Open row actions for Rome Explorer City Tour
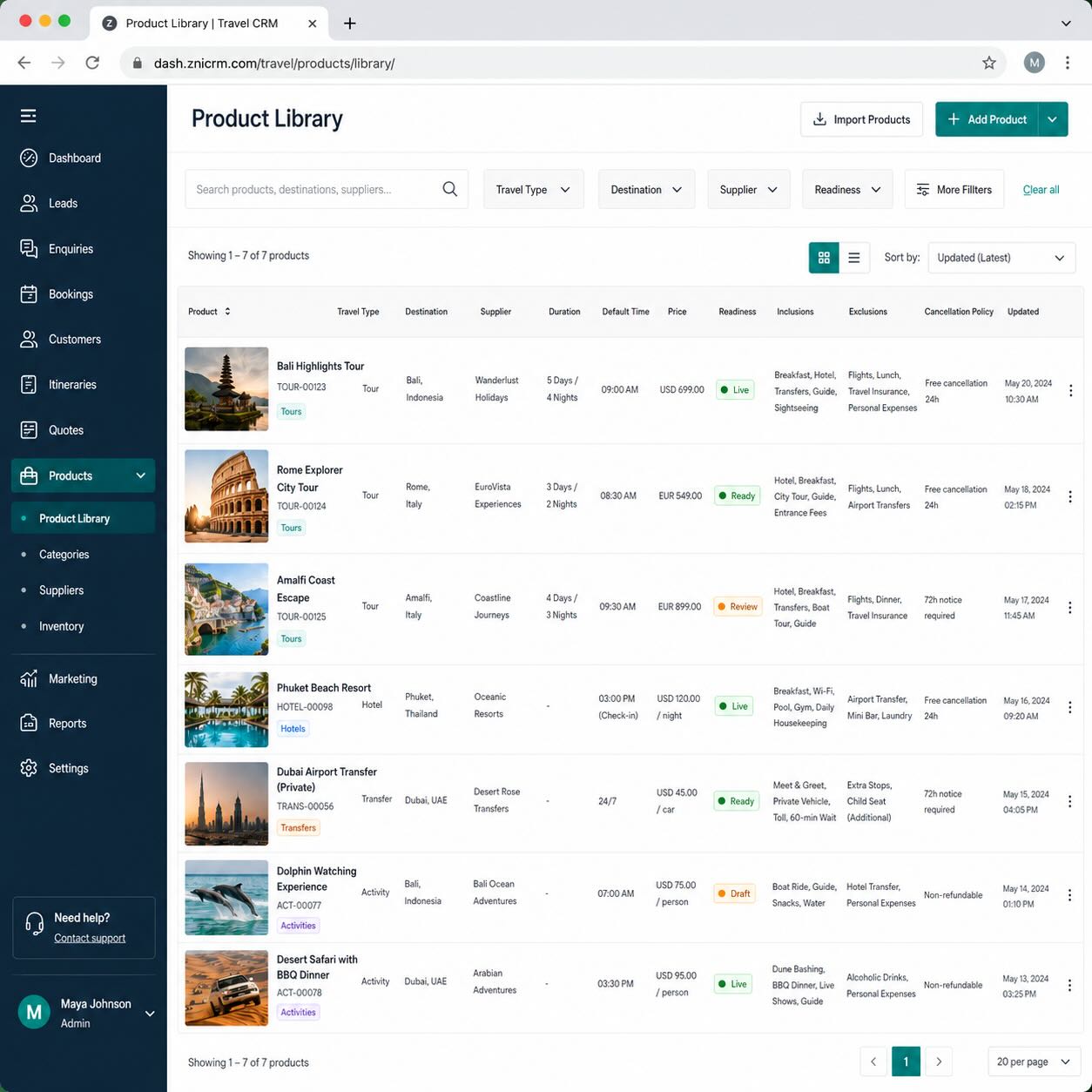The width and height of the screenshot is (1092, 1092). [x=1070, y=496]
